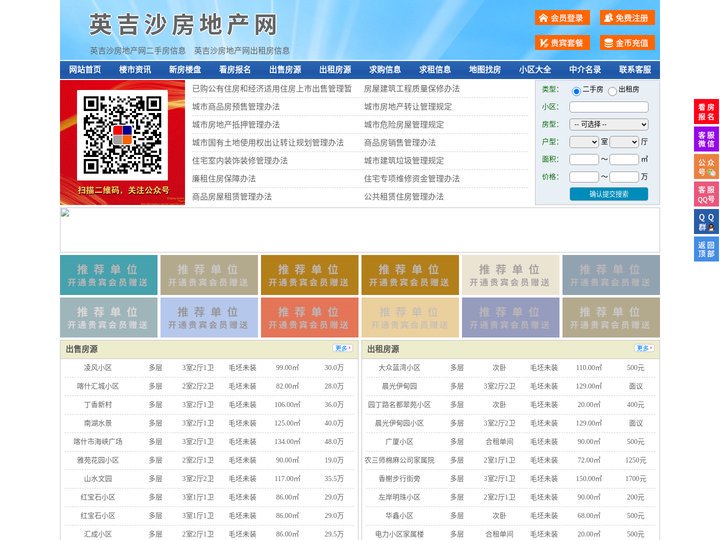720x540 pixels.
Task: Open the 房型 可选择 dropdown
Action: point(609,124)
